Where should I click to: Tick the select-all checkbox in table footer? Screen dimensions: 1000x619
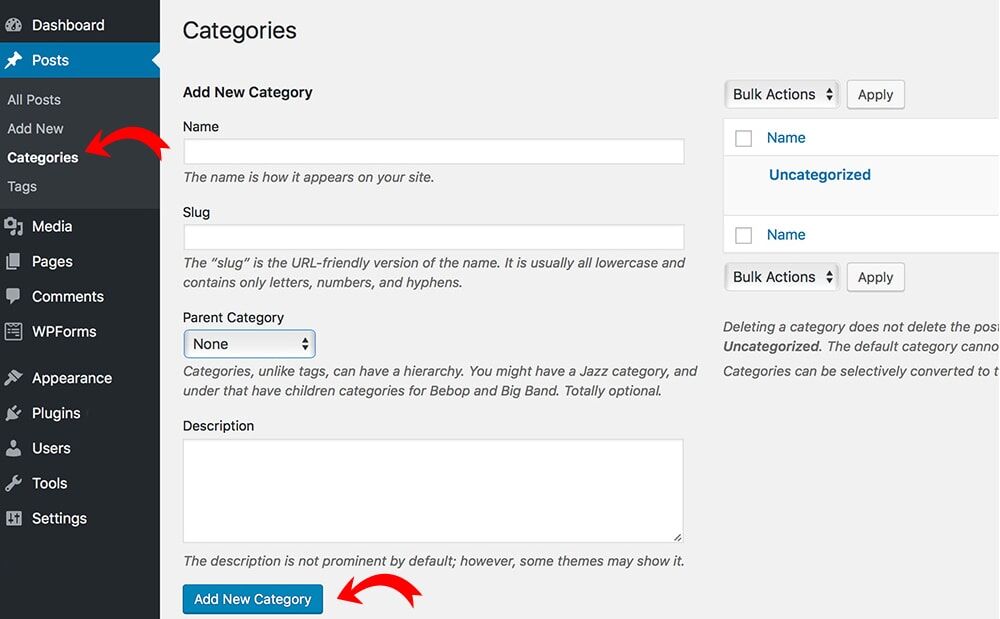click(x=743, y=235)
